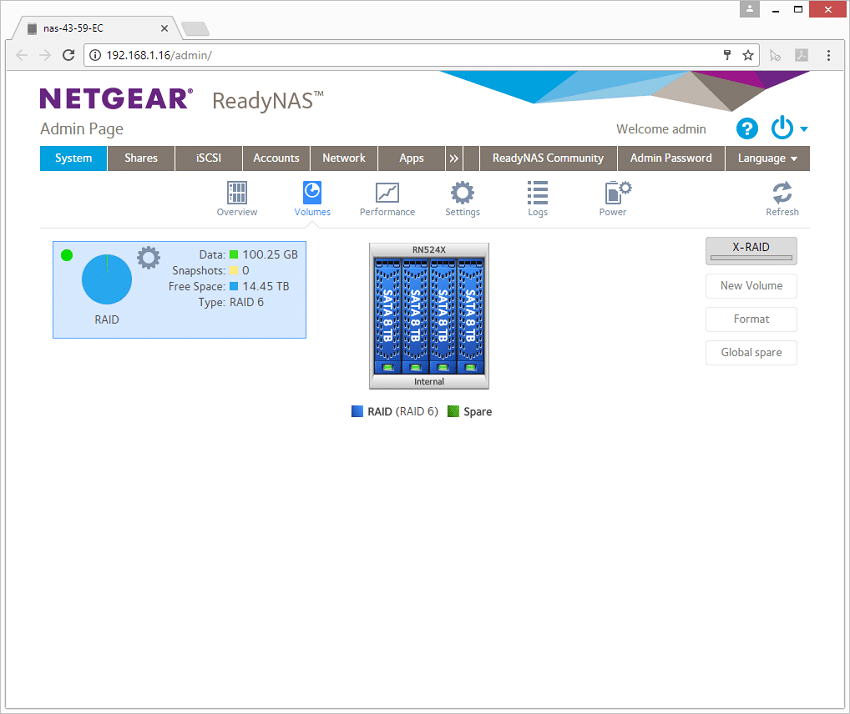This screenshot has height=714, width=850.
Task: Select the fourth SATA 8 TB disk
Action: click(x=471, y=316)
